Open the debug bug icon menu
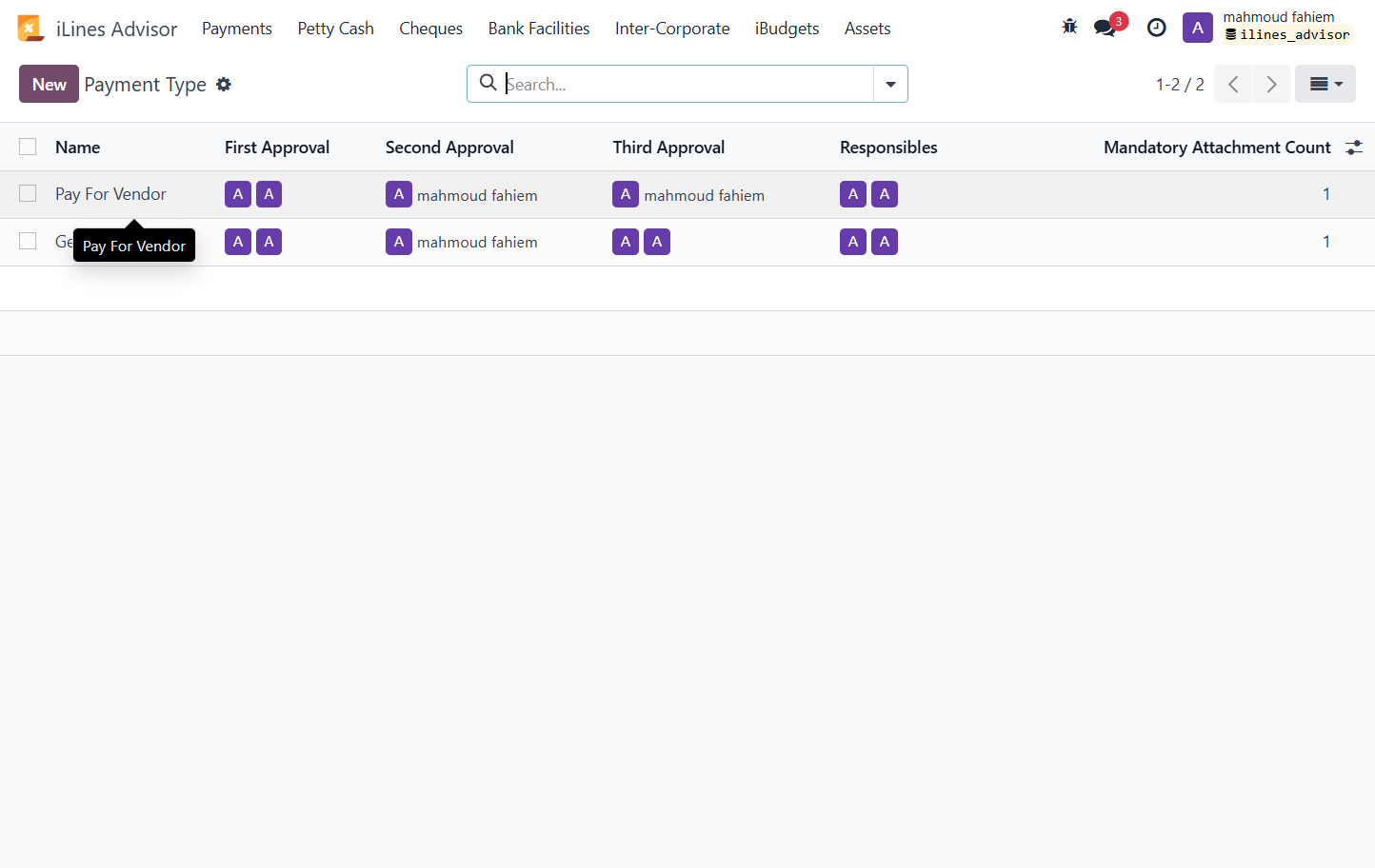 click(x=1069, y=27)
